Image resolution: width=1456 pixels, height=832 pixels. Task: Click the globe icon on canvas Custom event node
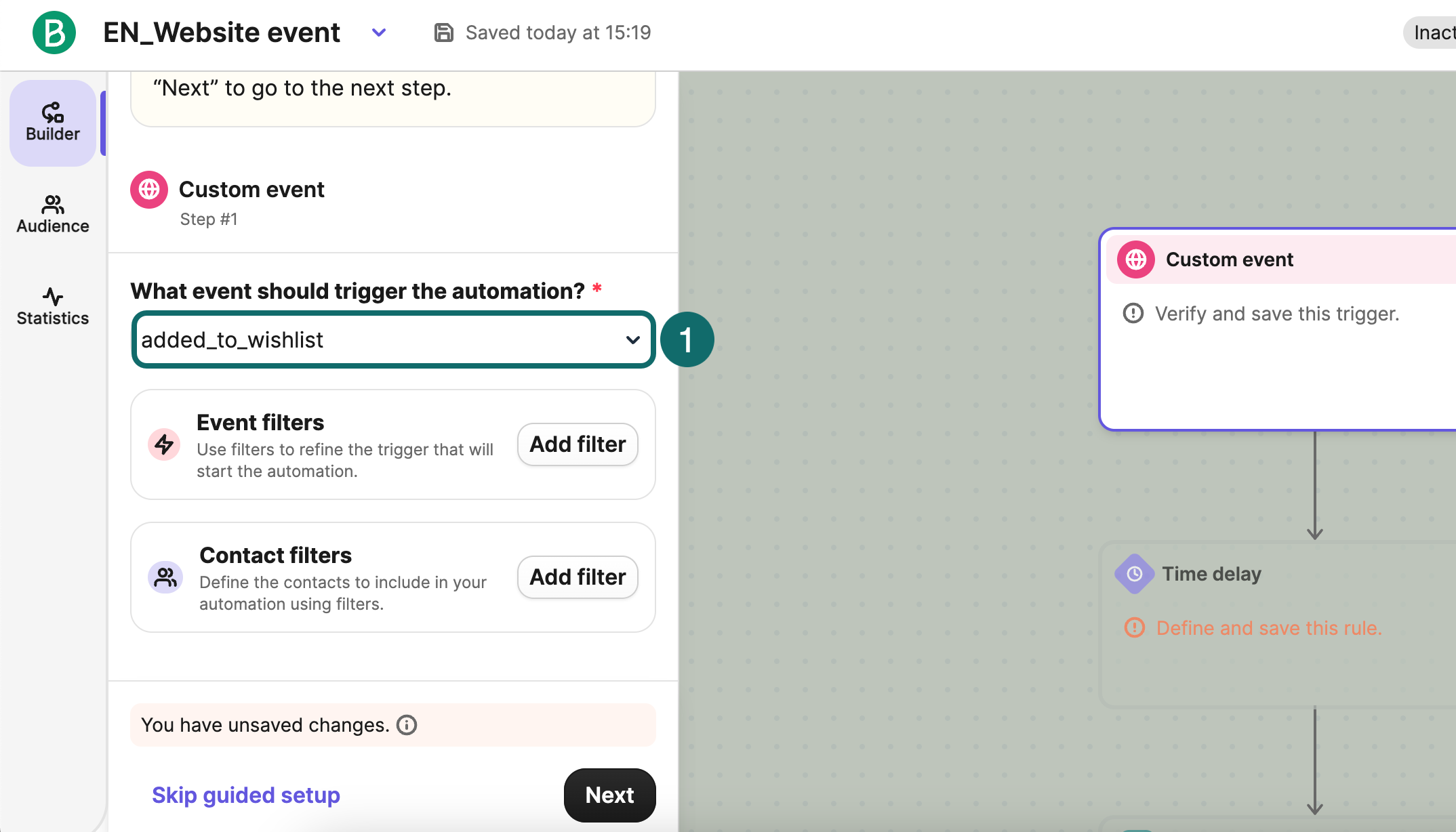click(1136, 259)
